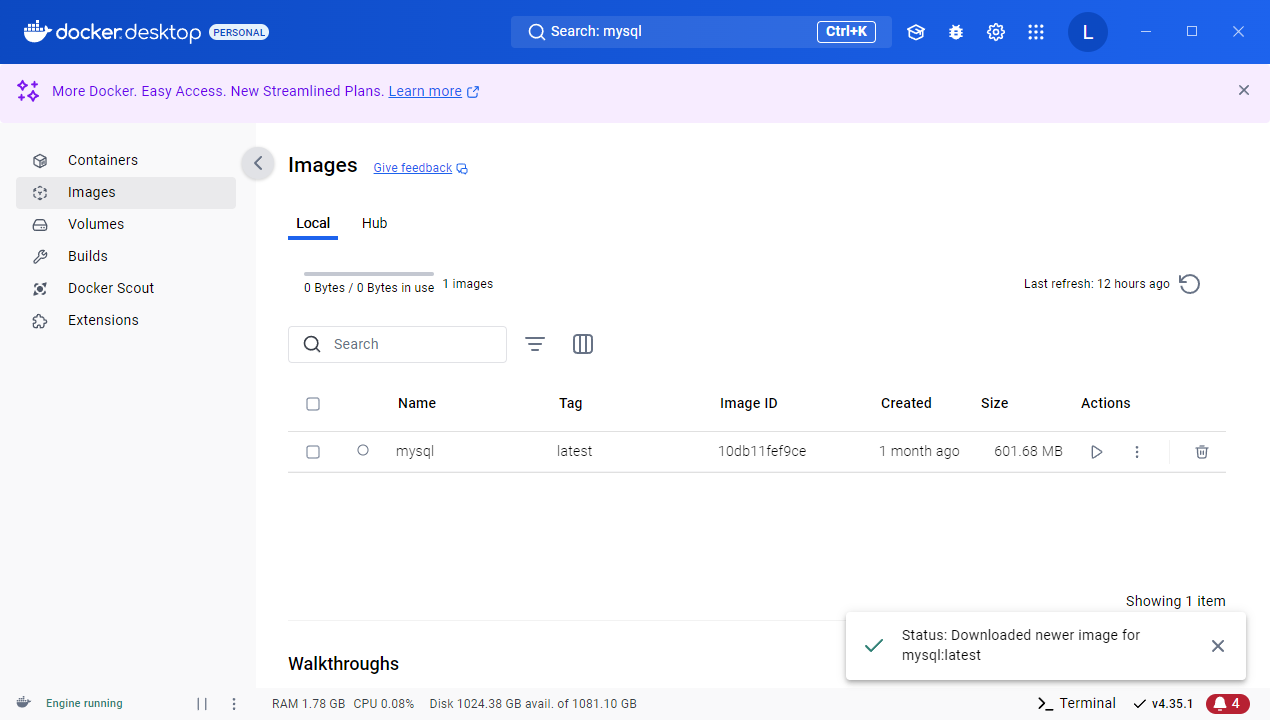Sort by the Tag column header
This screenshot has height=720, width=1270.
(570, 403)
